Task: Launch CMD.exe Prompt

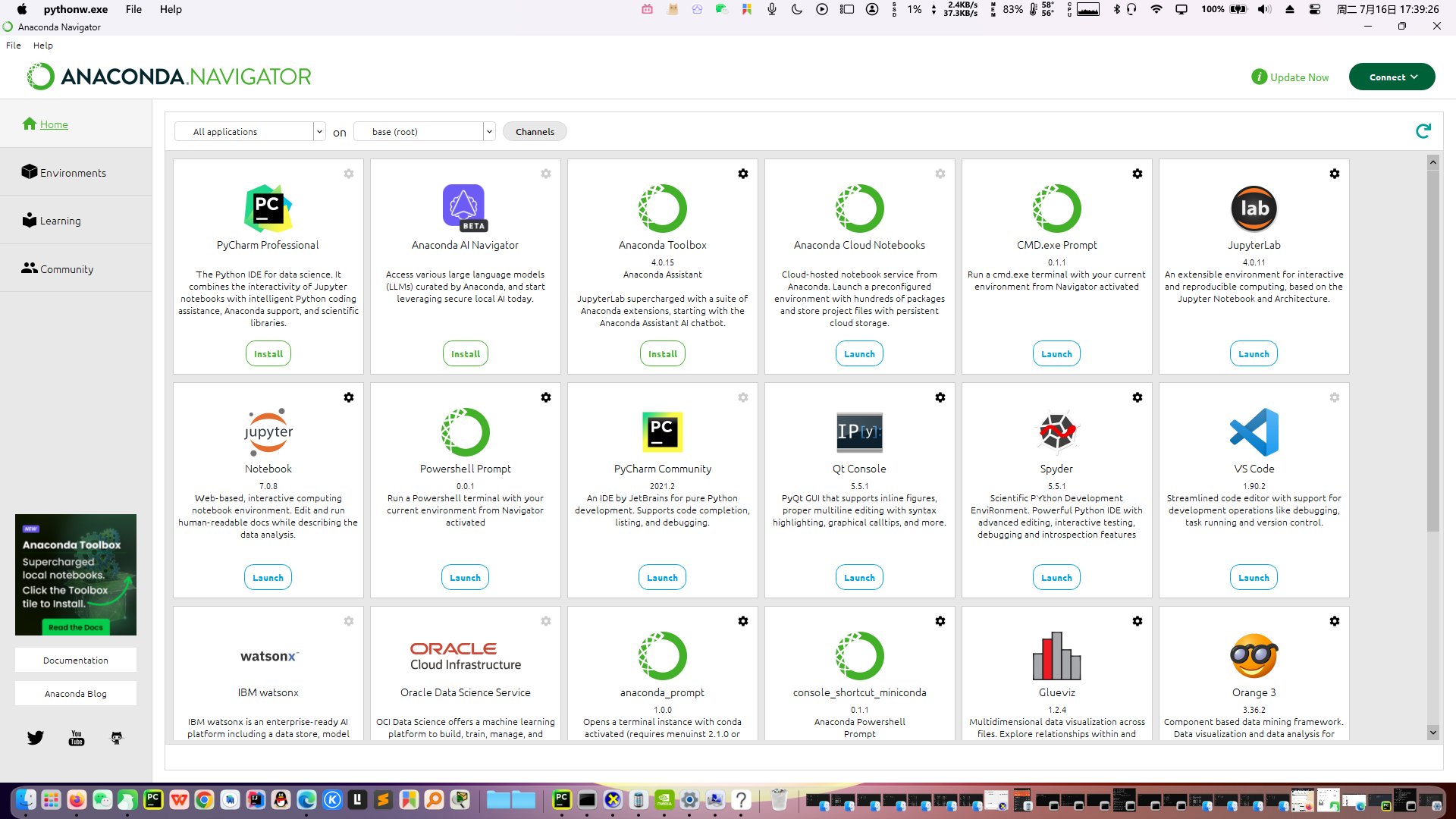Action: point(1057,354)
